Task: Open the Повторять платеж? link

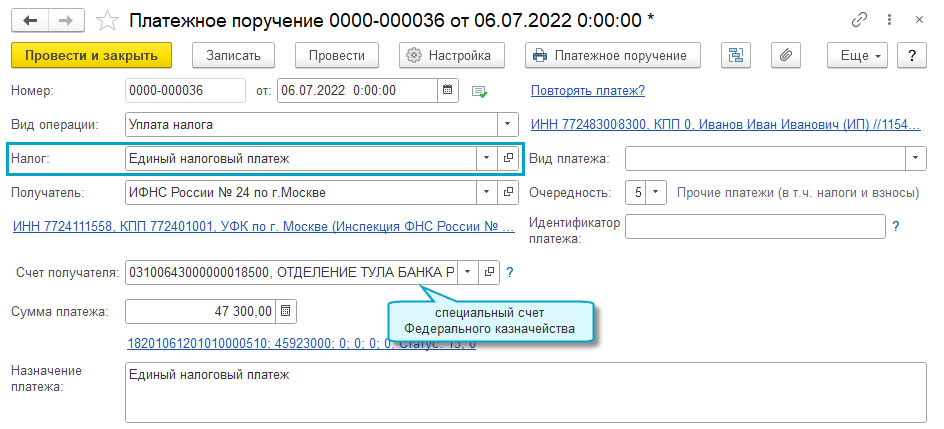Action: pyautogui.click(x=588, y=91)
